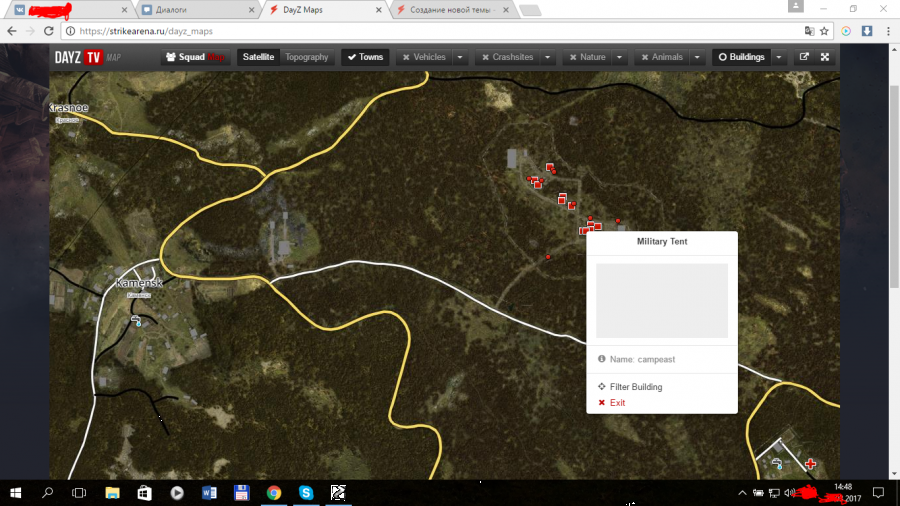Expand the Animals dropdown arrow
Screen dimensions: 900x506
(697, 57)
